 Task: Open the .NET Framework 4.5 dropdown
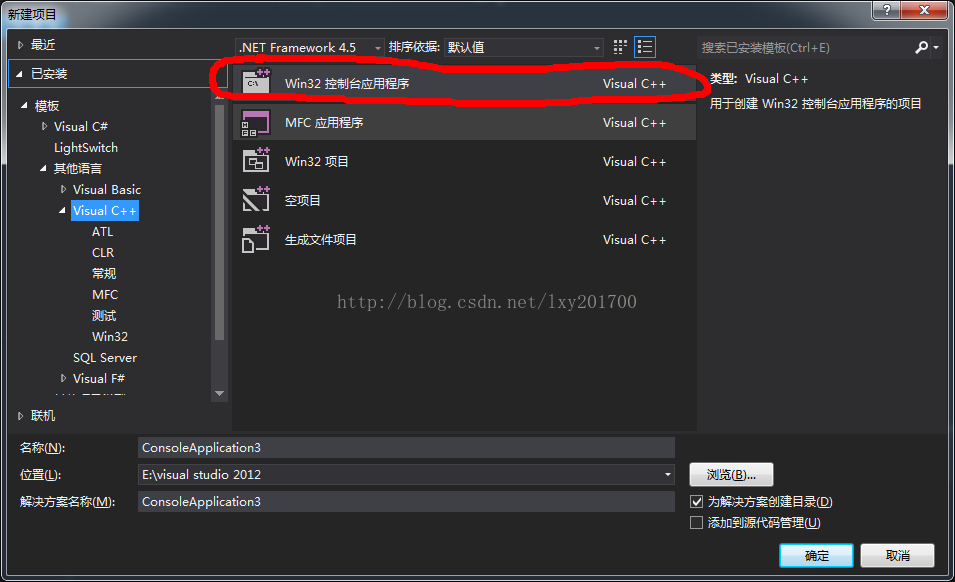coord(310,47)
